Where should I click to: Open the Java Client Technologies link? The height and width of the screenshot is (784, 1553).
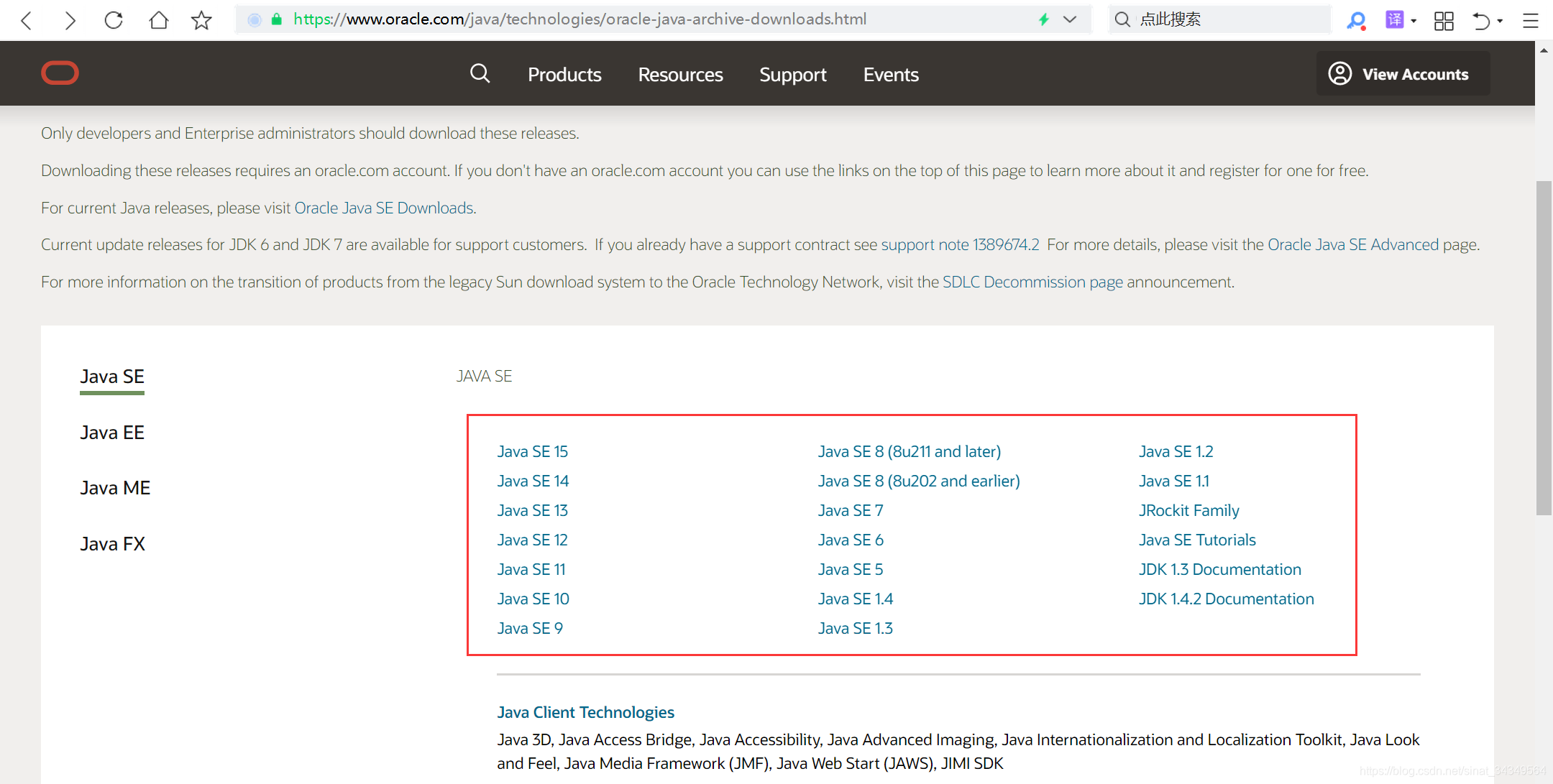585,712
